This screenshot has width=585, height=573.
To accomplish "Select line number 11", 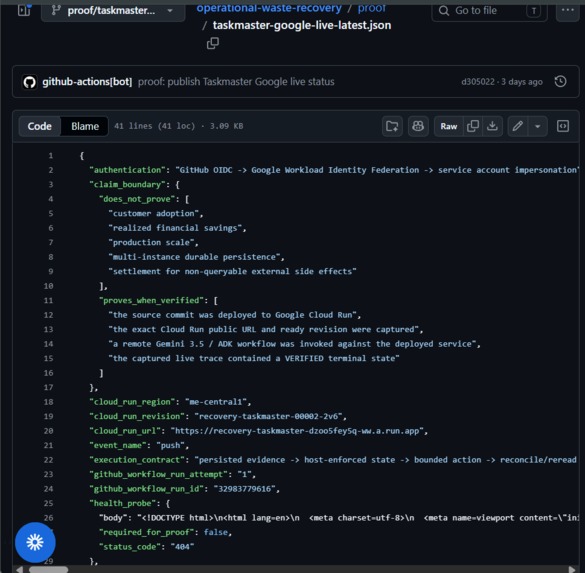I will [49, 301].
